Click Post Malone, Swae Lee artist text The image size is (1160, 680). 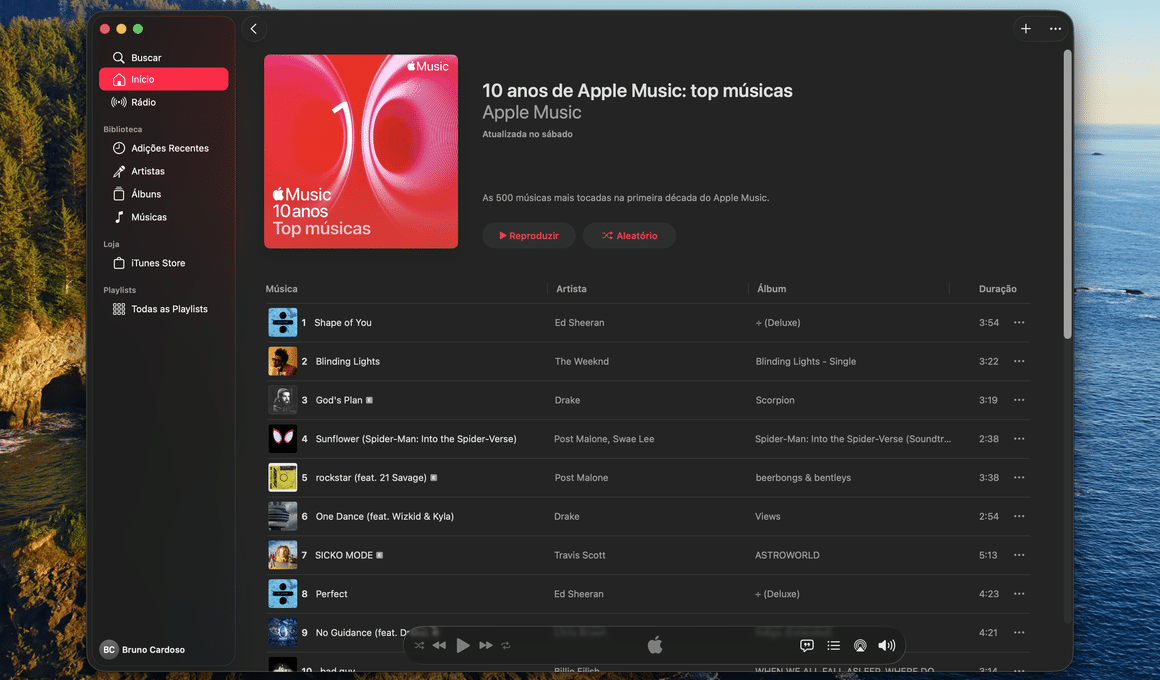pyautogui.click(x=604, y=439)
